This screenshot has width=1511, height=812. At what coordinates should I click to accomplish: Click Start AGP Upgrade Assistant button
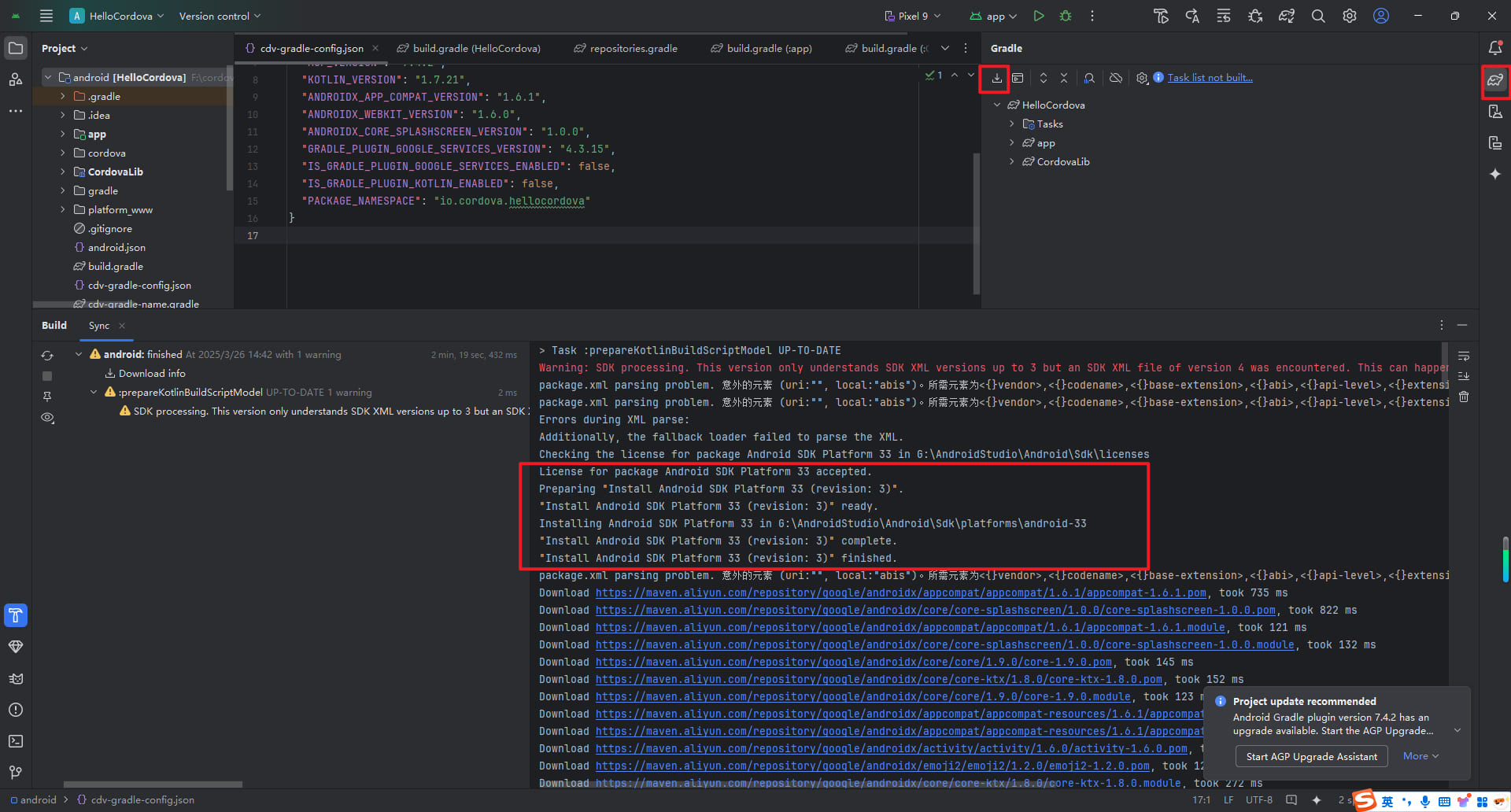click(x=1311, y=756)
